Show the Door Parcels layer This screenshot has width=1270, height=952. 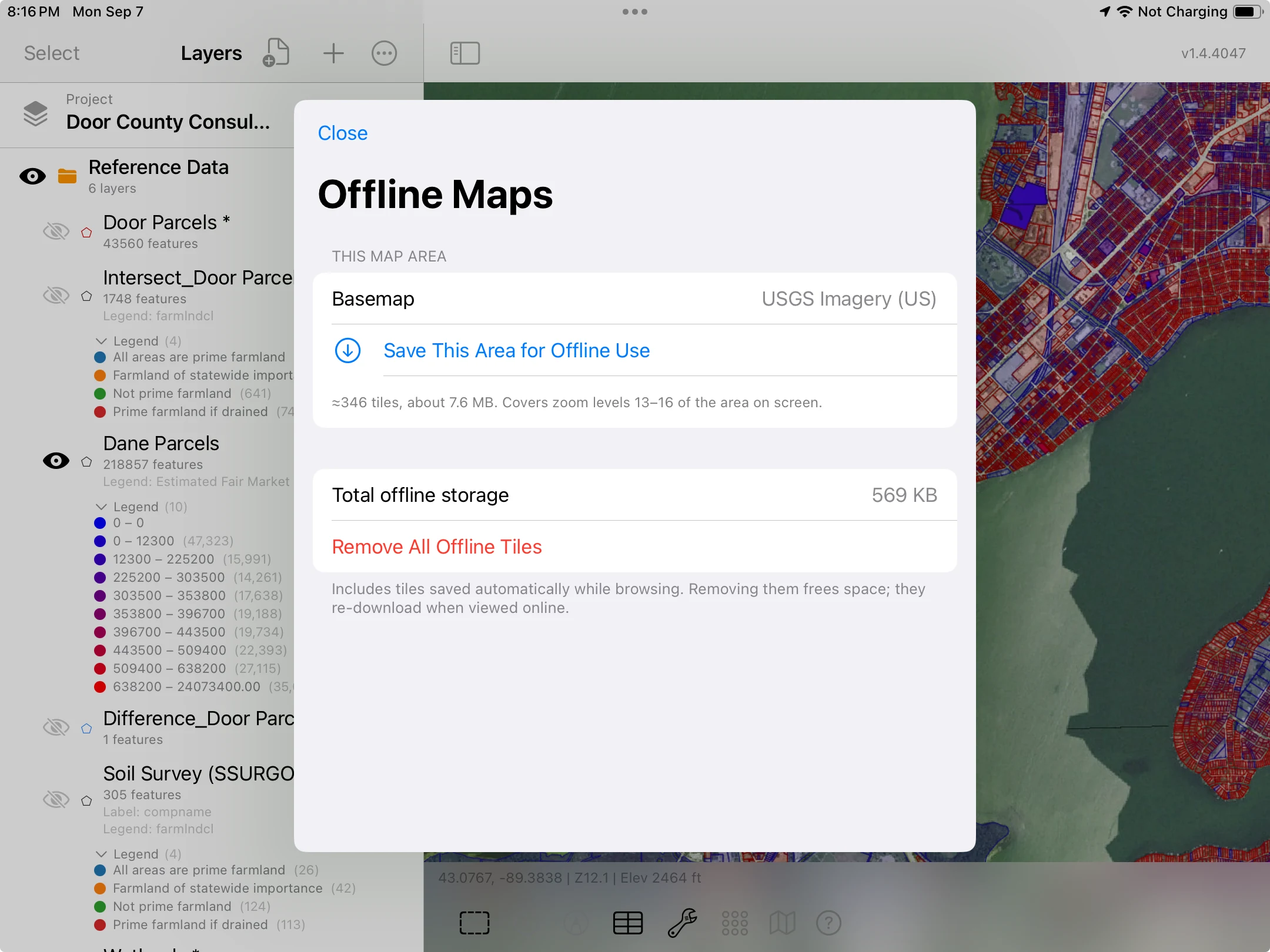point(56,232)
